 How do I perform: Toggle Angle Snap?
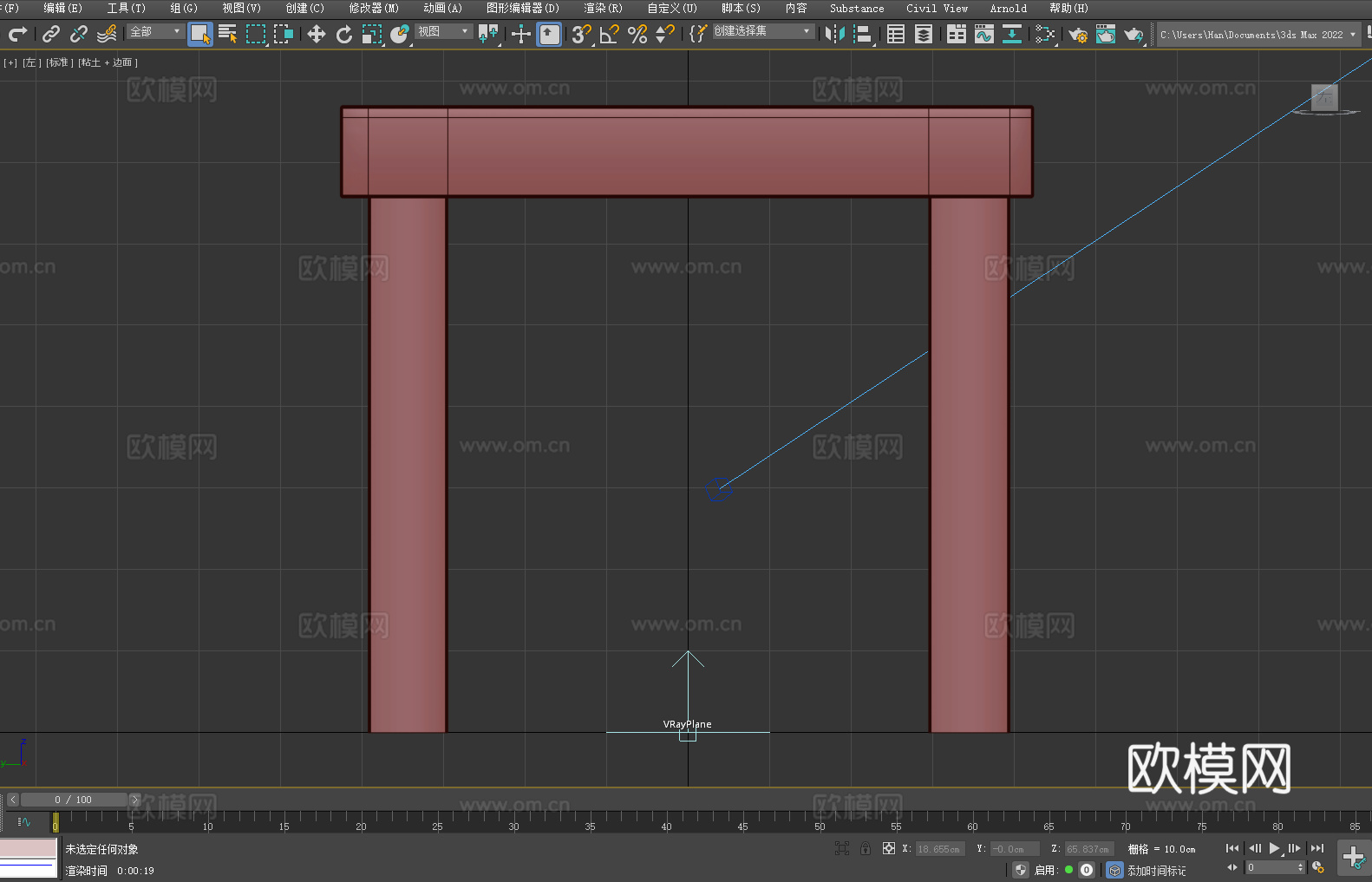610,34
